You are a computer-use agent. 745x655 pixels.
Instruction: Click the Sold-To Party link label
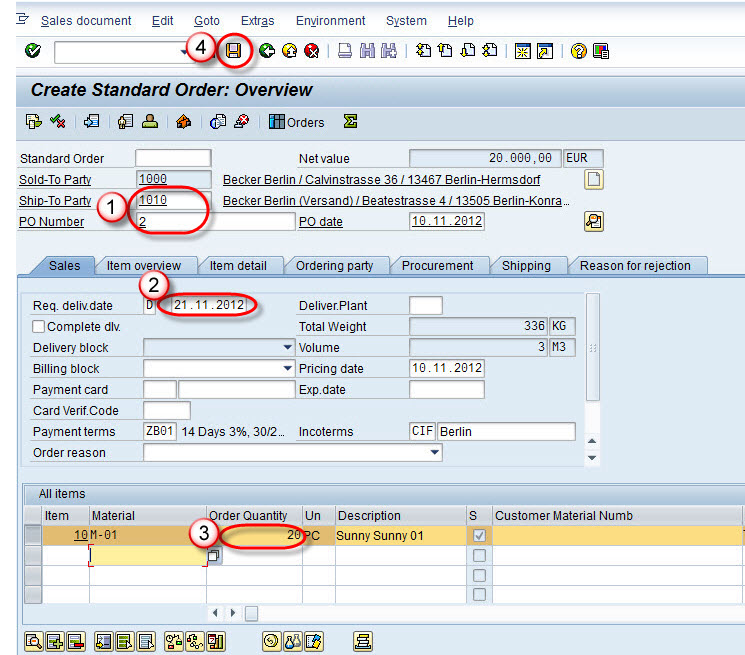pos(55,180)
